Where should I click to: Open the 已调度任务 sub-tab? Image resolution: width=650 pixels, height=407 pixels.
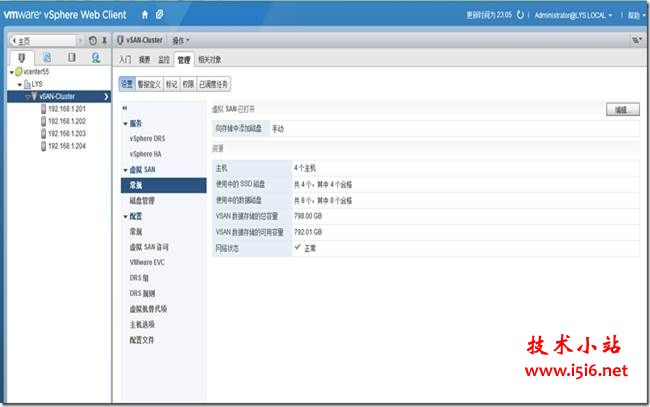point(213,84)
